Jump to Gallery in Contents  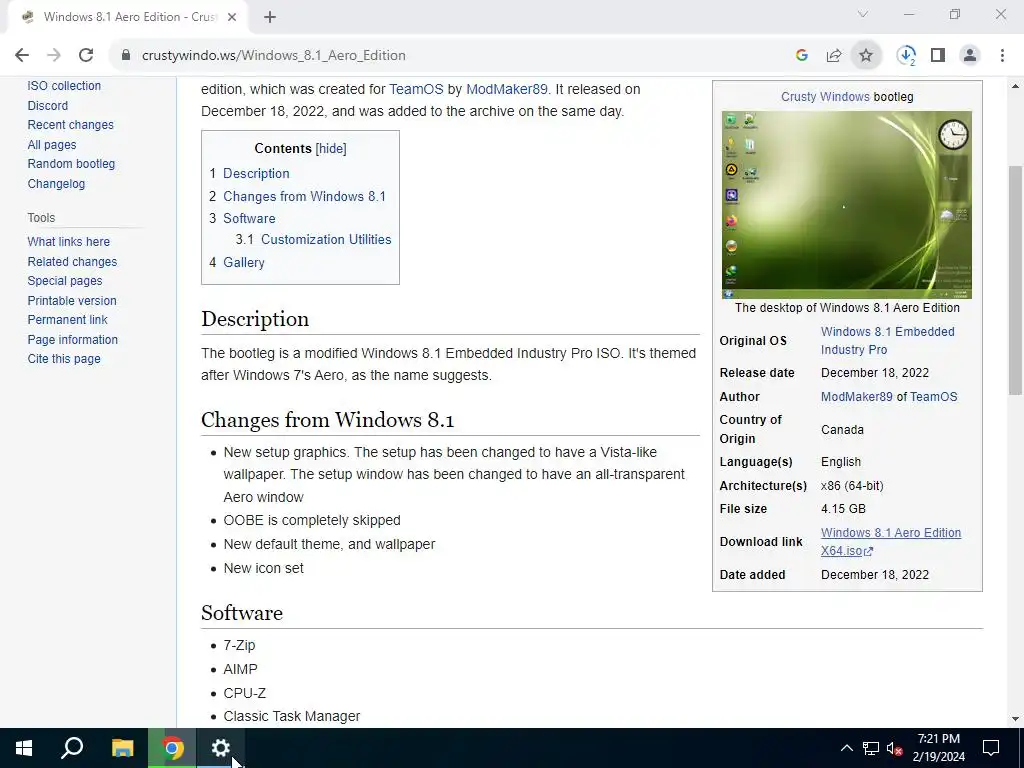244,263
